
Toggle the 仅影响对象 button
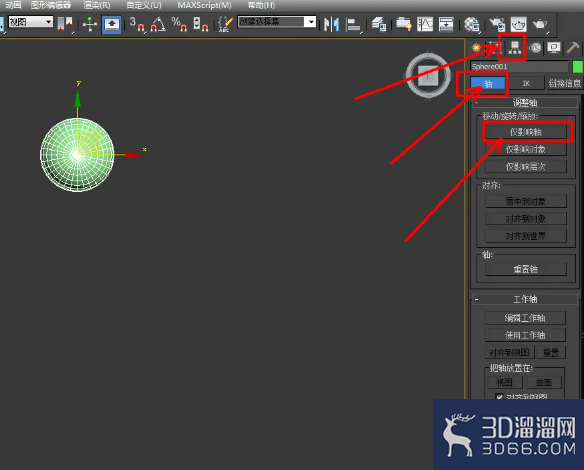[526, 149]
